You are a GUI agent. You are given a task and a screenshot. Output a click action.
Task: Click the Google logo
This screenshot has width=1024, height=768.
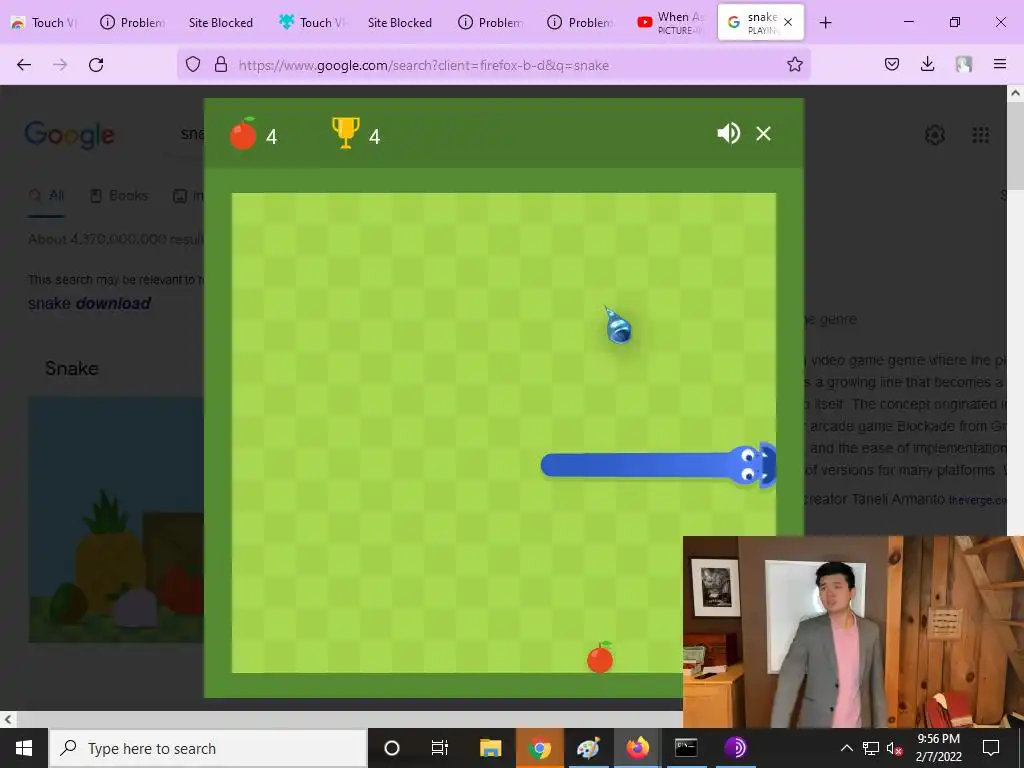point(69,135)
